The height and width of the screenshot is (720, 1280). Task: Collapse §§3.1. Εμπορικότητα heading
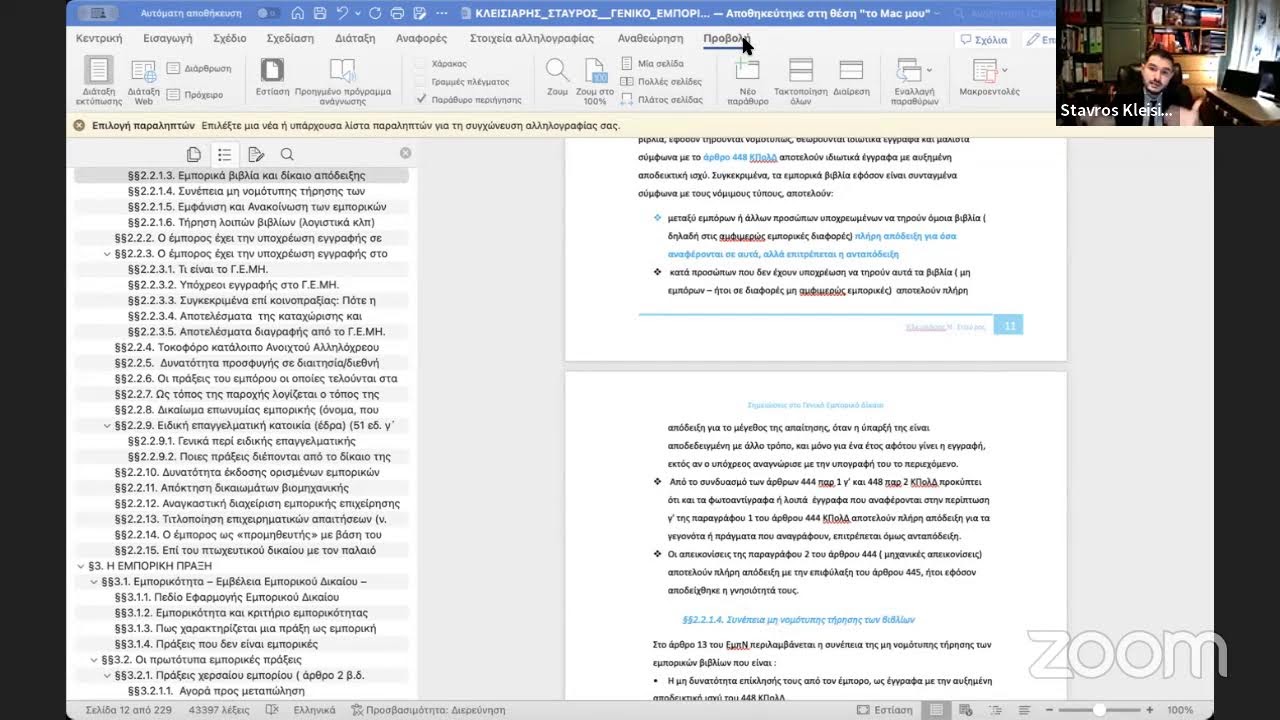pos(94,582)
